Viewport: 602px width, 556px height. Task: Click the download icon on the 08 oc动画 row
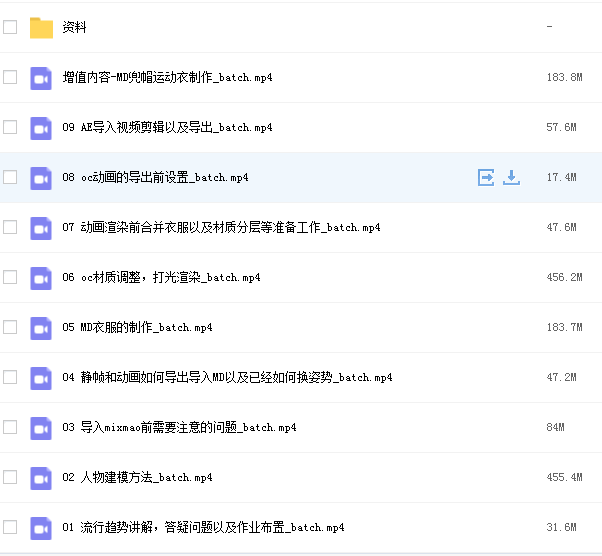click(511, 177)
